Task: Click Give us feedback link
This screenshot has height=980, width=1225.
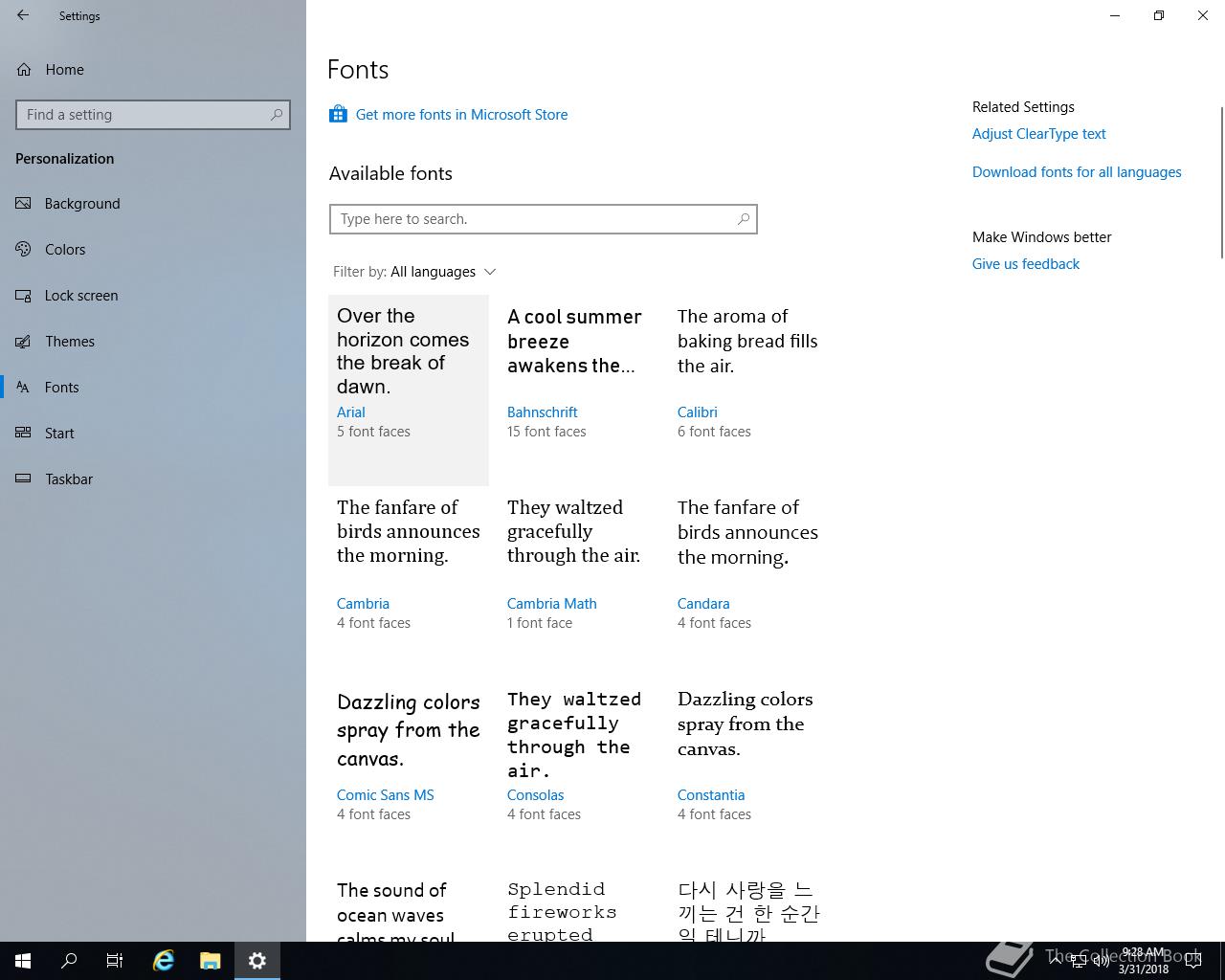Action: coord(1026,264)
